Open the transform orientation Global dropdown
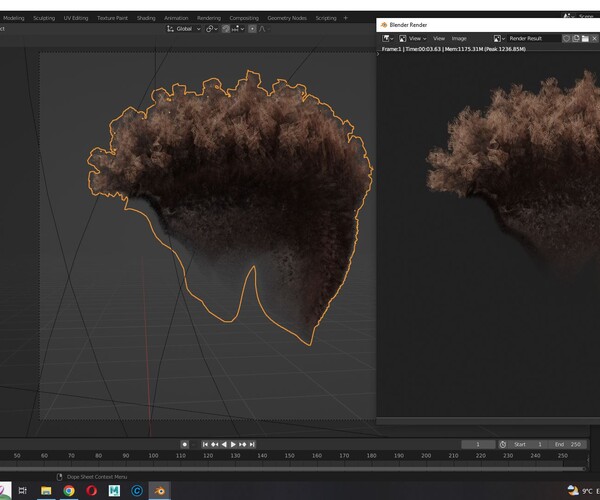The width and height of the screenshot is (600, 500). [x=184, y=29]
